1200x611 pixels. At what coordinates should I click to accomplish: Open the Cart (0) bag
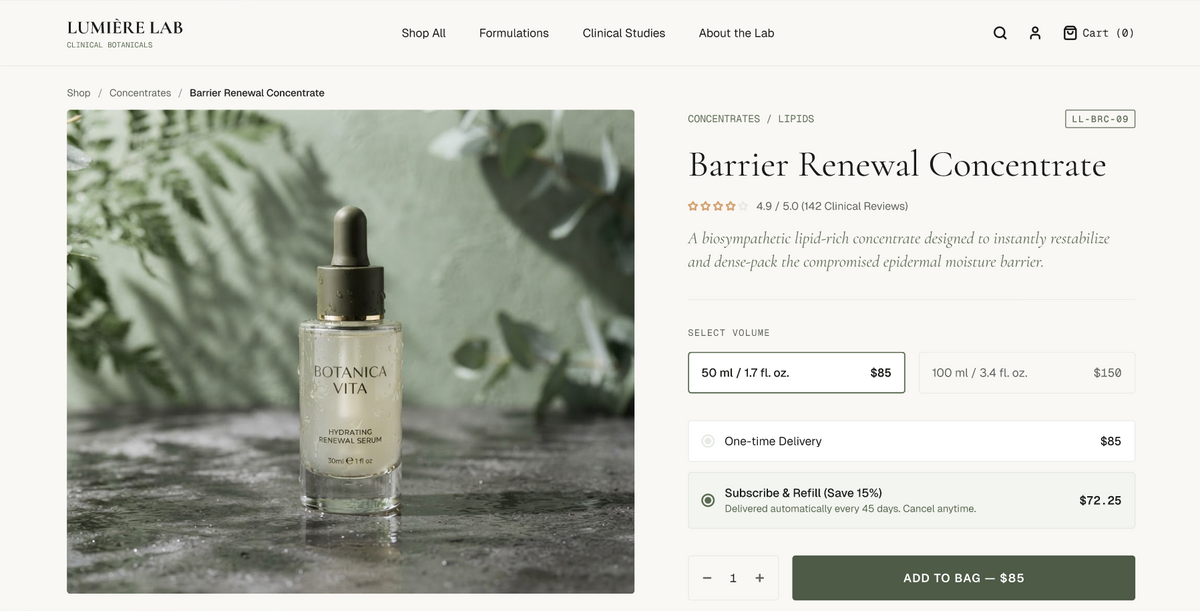(1098, 33)
